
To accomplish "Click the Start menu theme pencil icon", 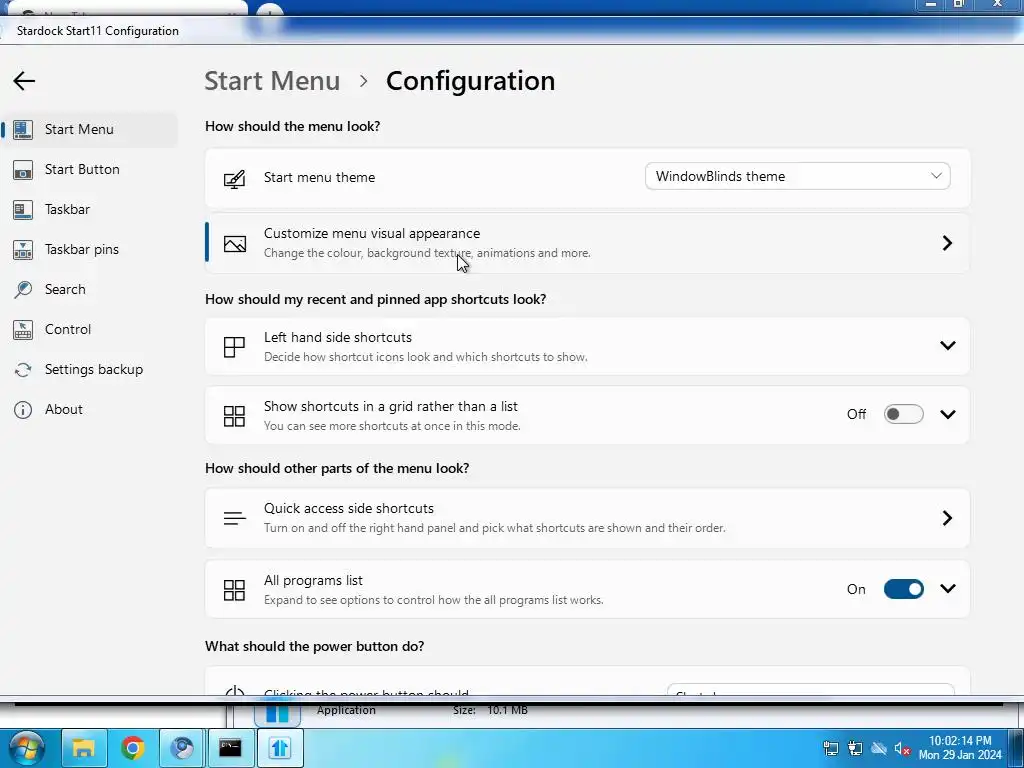I will [234, 178].
